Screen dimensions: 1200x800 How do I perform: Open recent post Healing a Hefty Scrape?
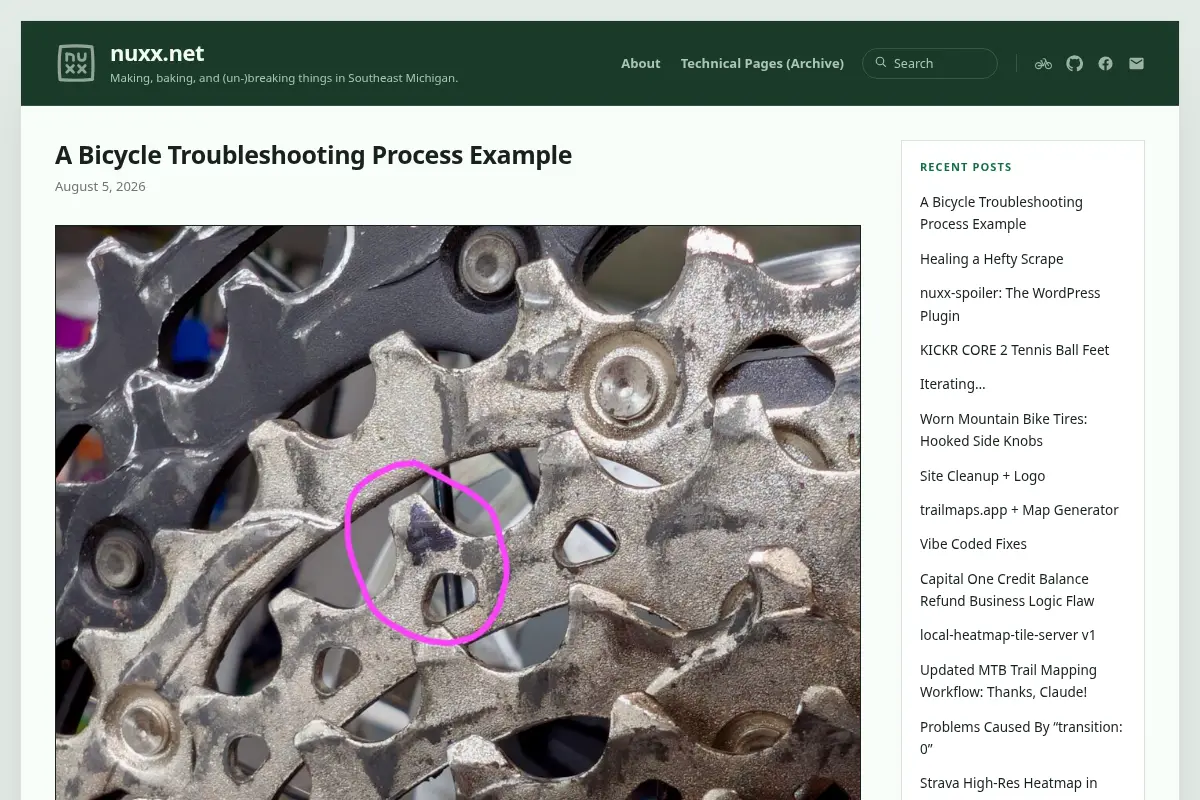(991, 259)
